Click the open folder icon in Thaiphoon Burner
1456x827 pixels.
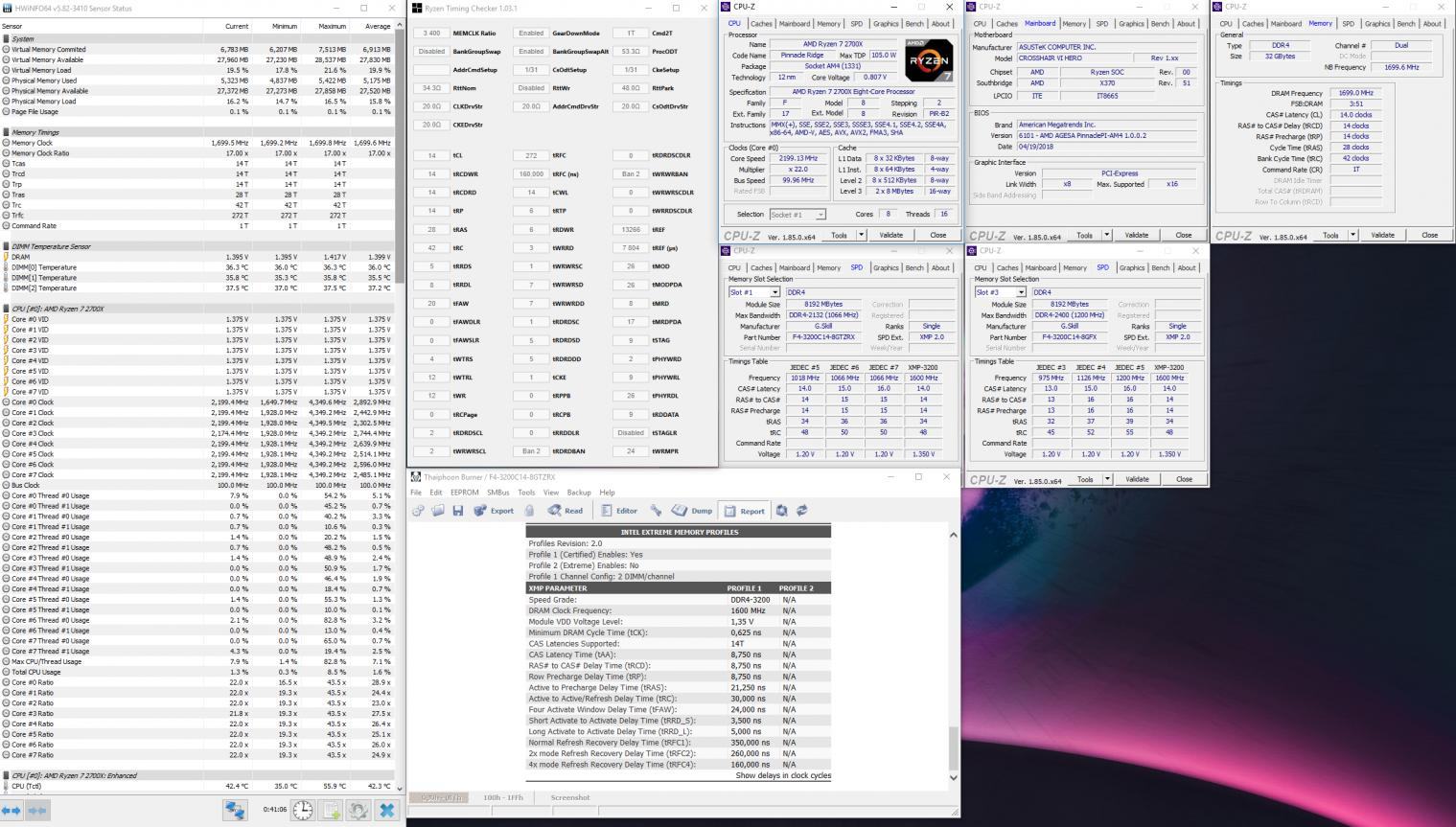click(437, 511)
